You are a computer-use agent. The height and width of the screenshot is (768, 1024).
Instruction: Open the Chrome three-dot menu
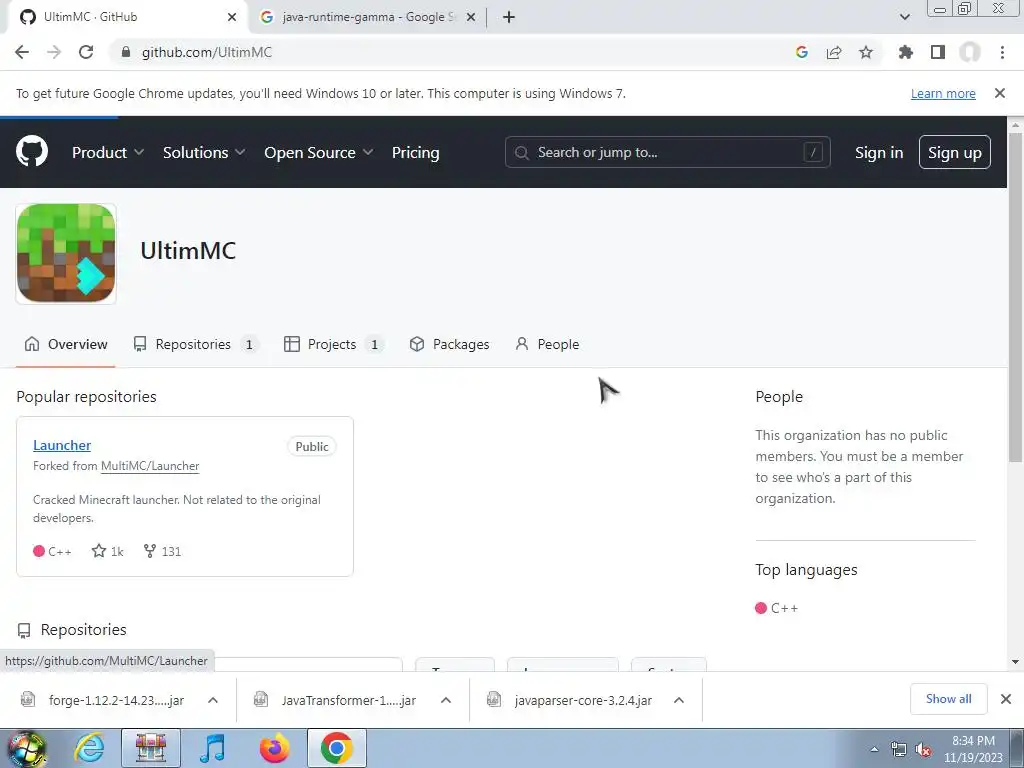pyautogui.click(x=1002, y=52)
